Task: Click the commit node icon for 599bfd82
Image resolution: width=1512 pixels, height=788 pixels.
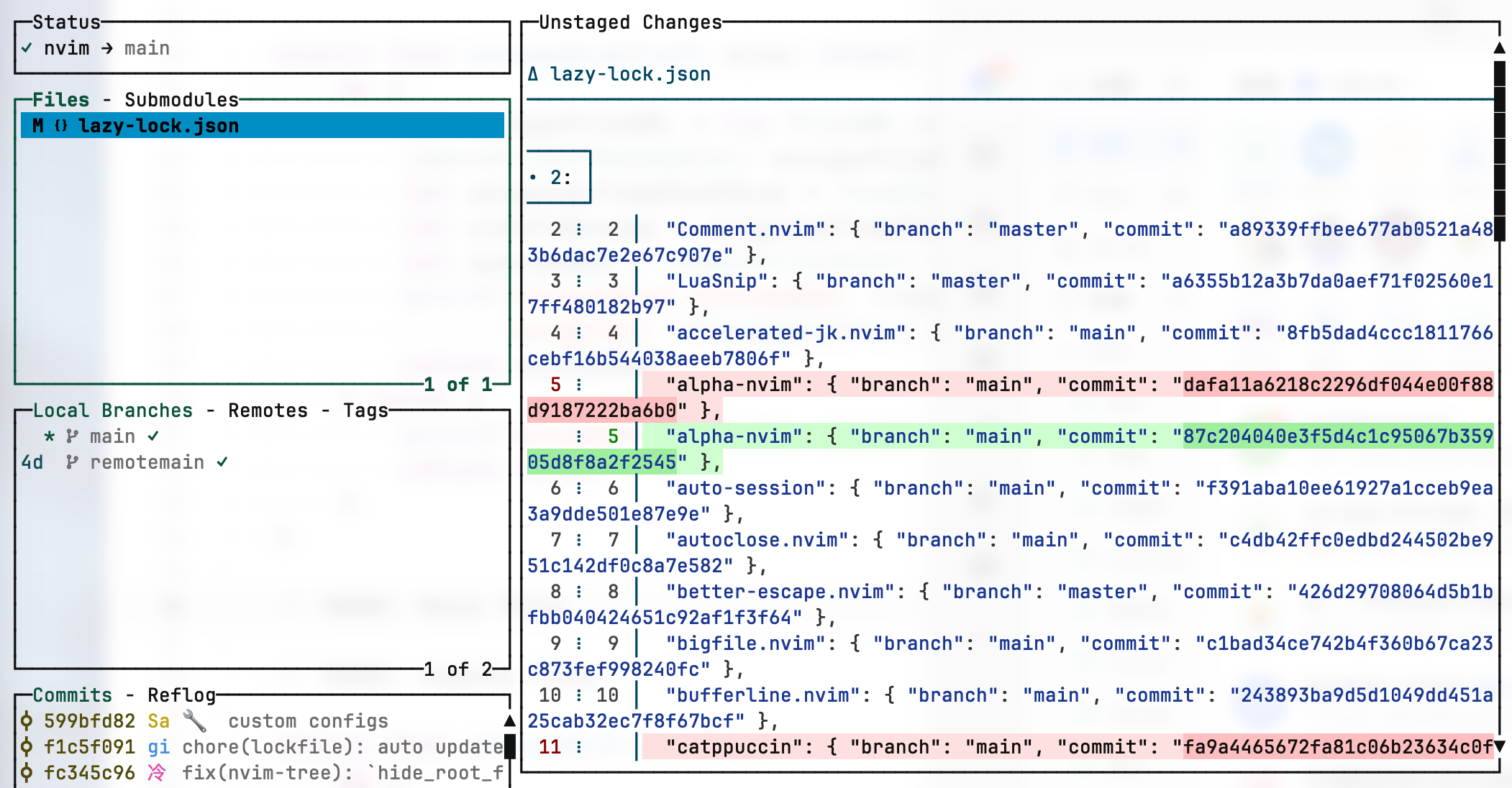Action: coord(27,720)
